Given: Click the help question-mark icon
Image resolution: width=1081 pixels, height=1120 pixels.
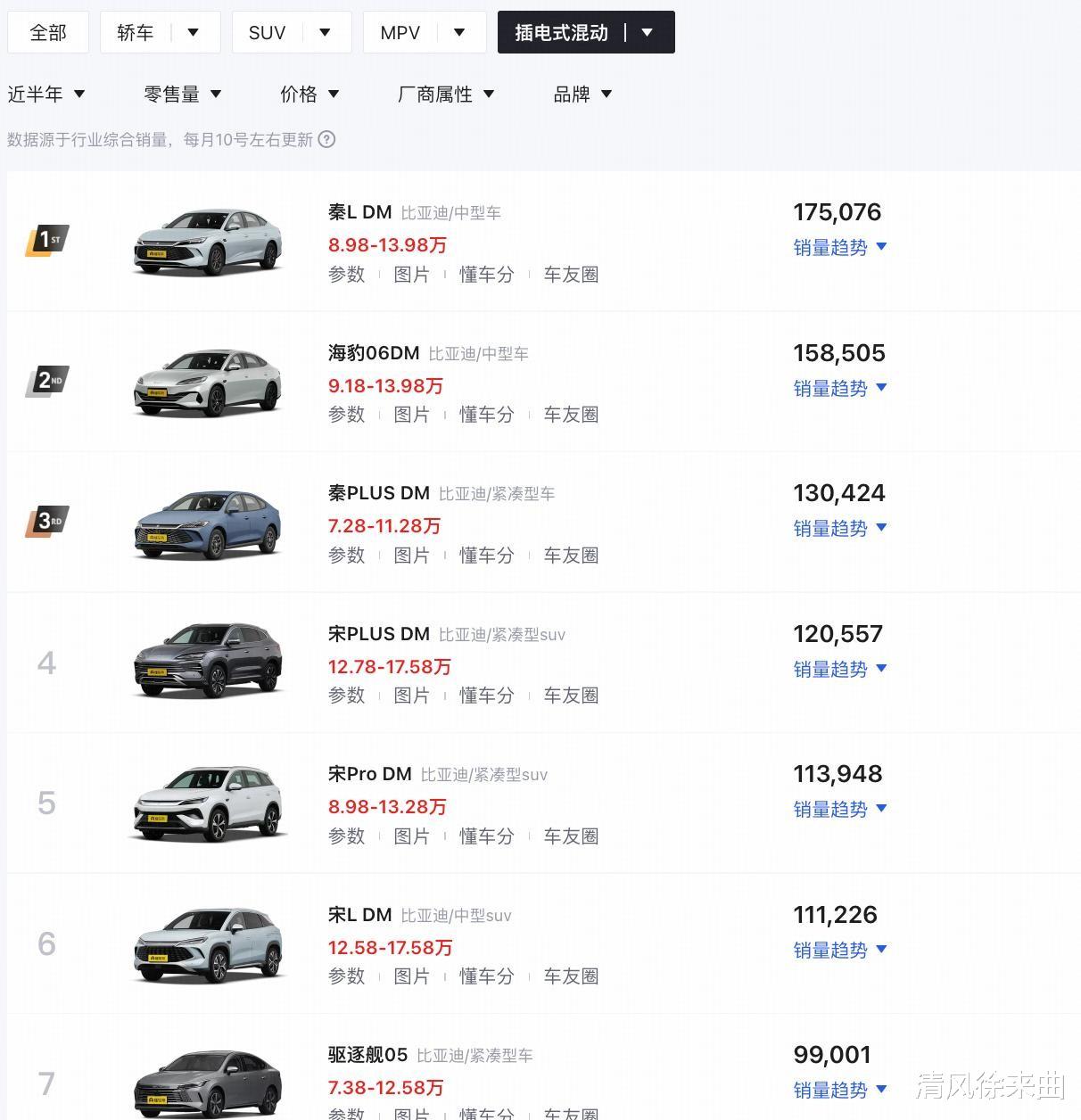Looking at the screenshot, I should tap(327, 139).
